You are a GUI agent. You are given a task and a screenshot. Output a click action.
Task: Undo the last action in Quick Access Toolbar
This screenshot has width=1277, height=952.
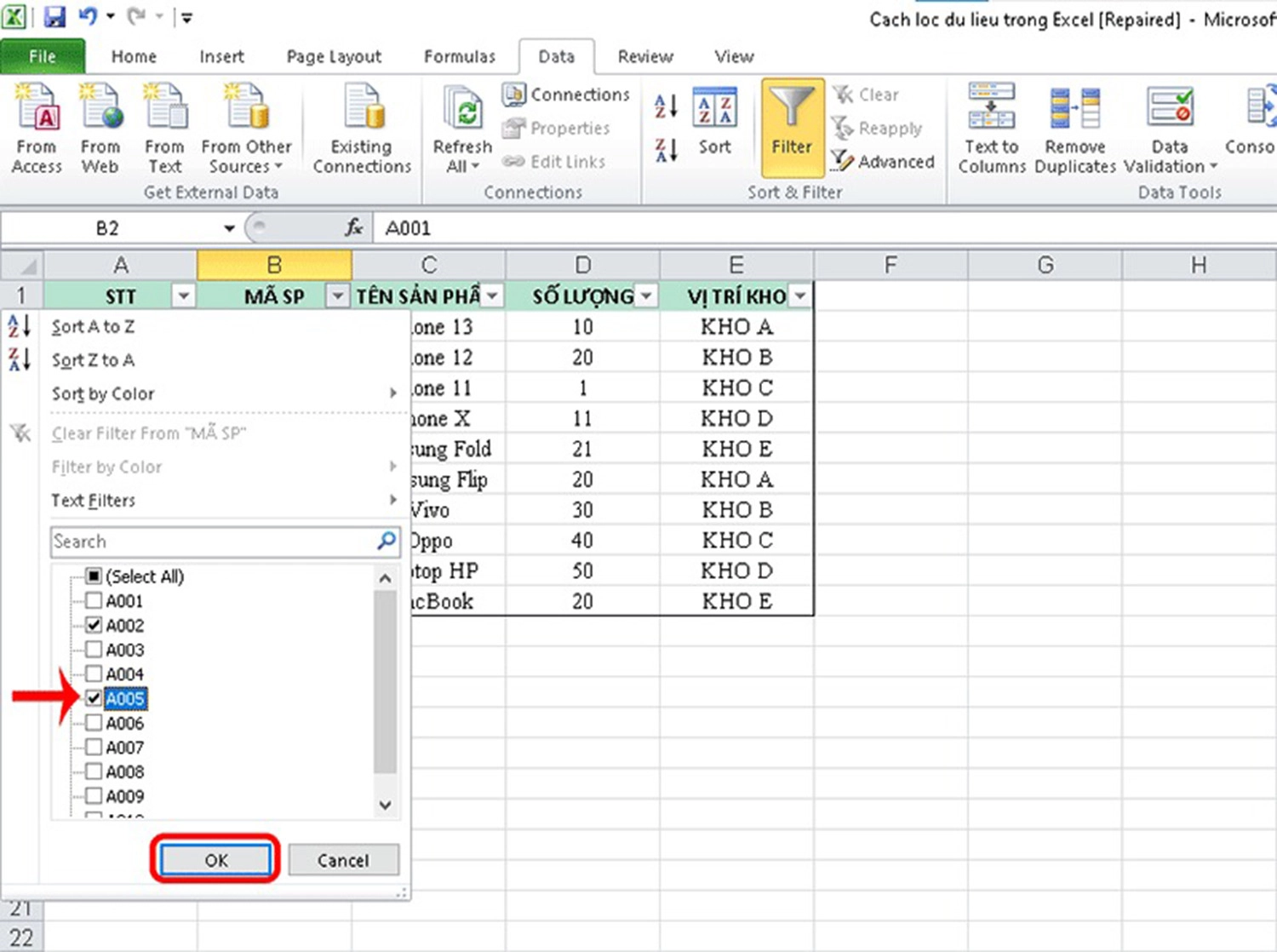[x=87, y=16]
